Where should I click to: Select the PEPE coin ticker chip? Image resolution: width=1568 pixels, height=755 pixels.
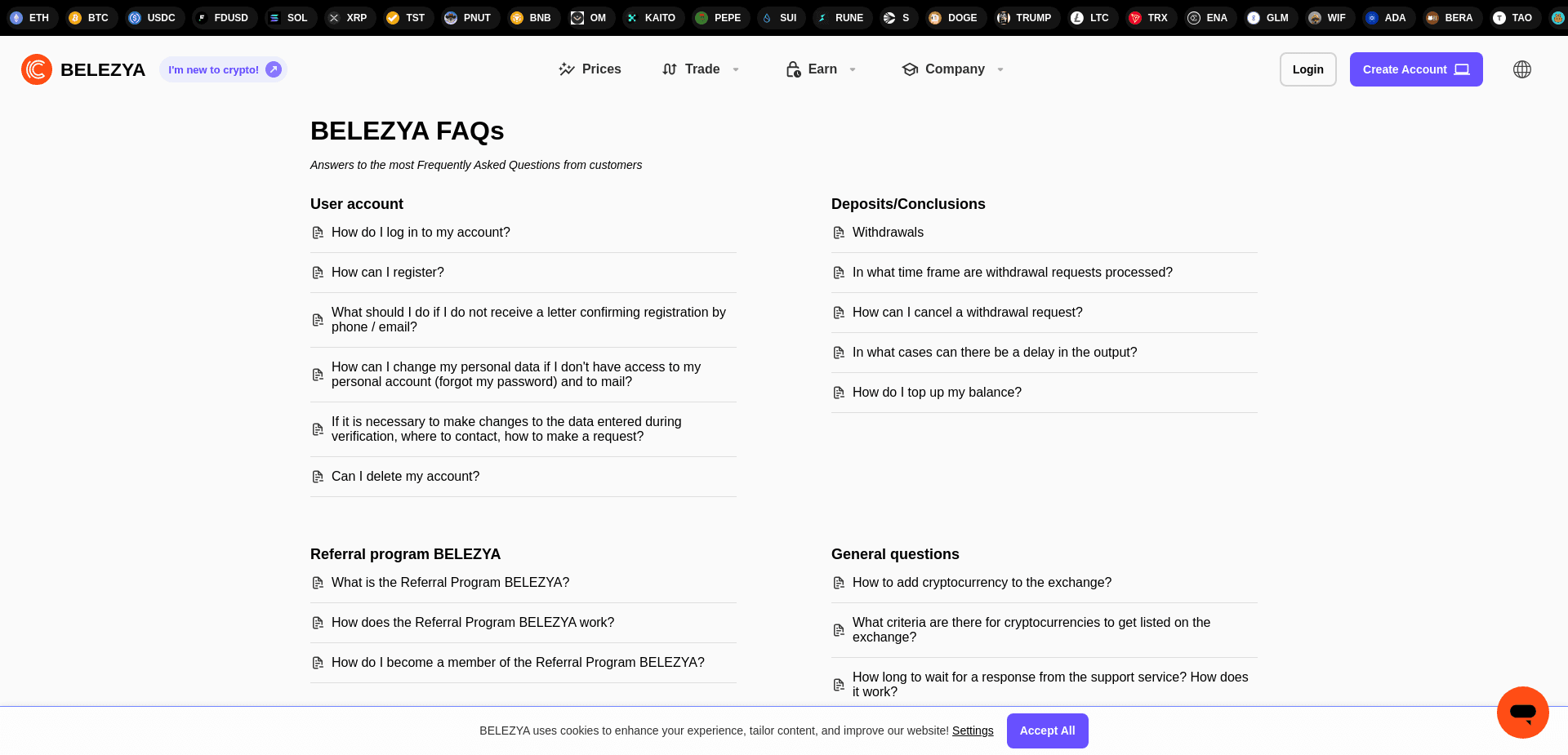tap(718, 18)
